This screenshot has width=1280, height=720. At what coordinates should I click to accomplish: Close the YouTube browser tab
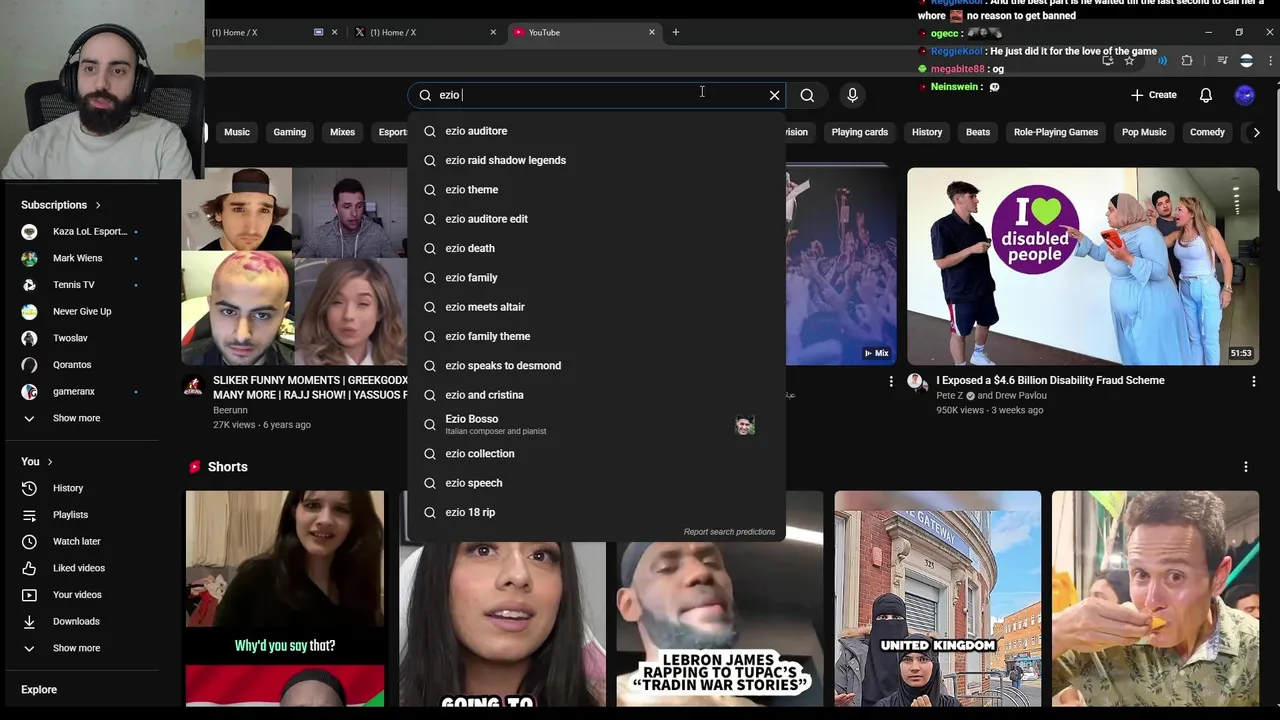pos(652,32)
